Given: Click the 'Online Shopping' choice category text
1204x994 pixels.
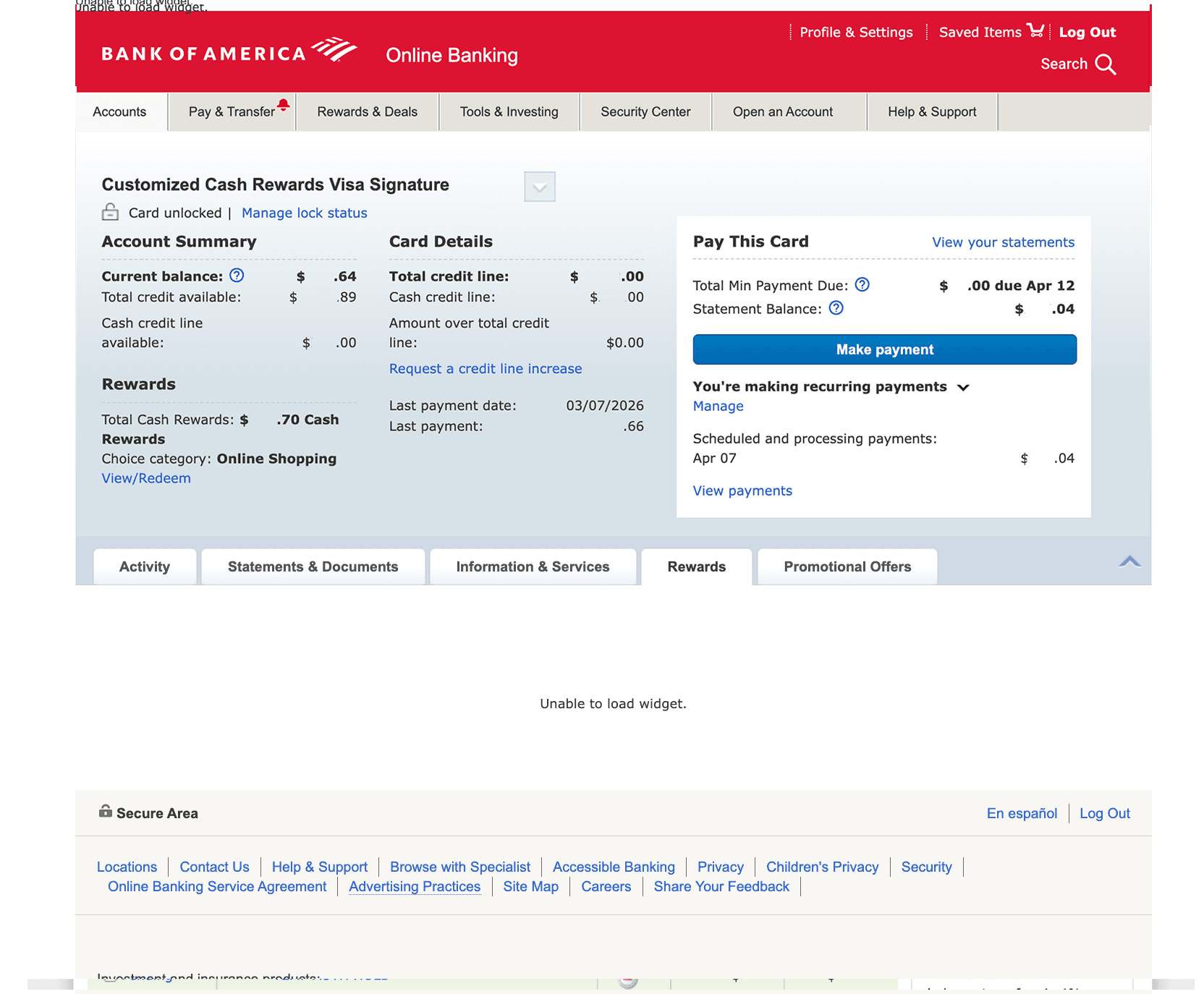Looking at the screenshot, I should (x=276, y=459).
